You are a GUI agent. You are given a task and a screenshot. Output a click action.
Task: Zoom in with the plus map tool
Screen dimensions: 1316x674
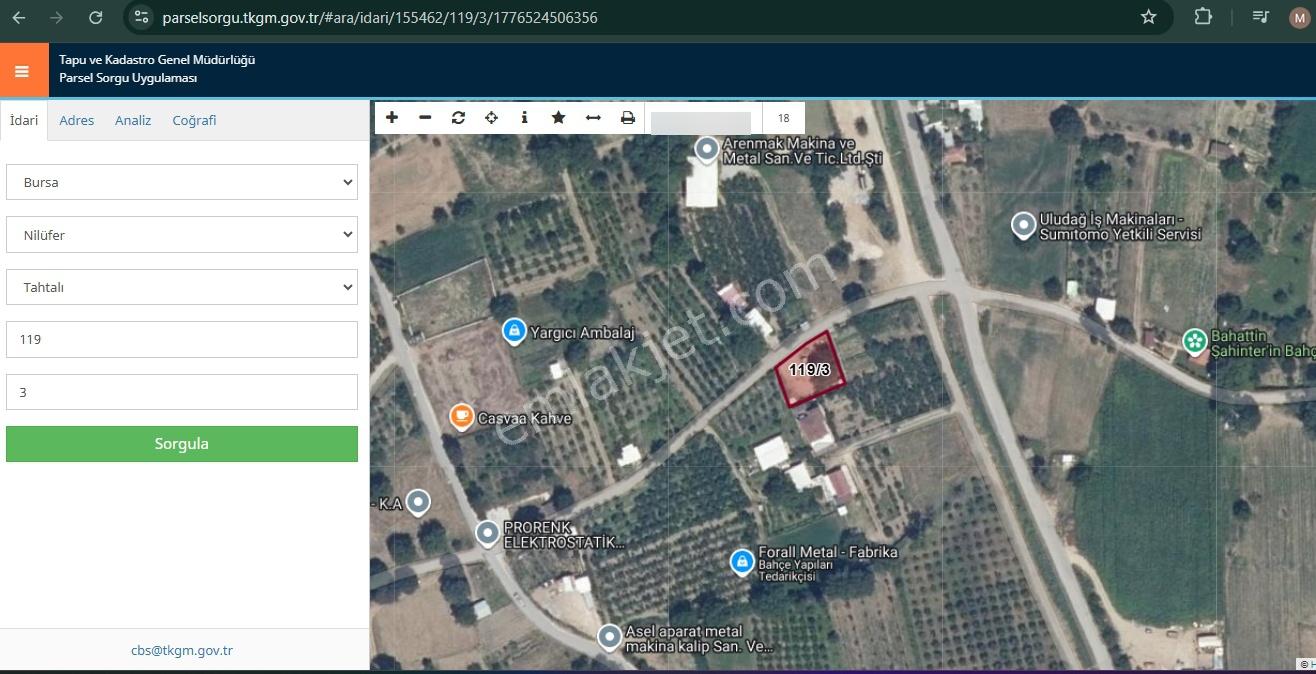[392, 118]
